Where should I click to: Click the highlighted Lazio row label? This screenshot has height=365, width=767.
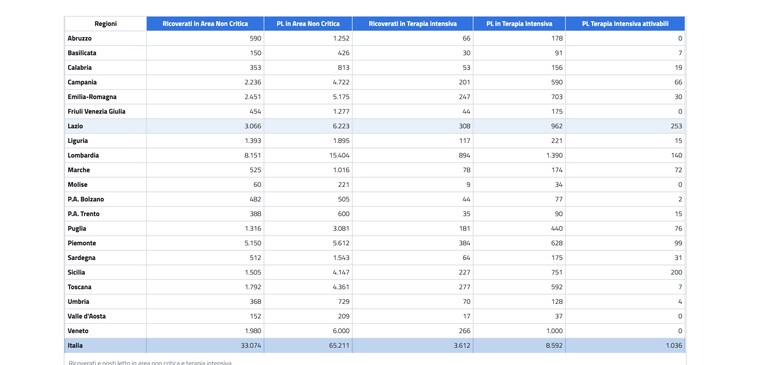coord(75,126)
